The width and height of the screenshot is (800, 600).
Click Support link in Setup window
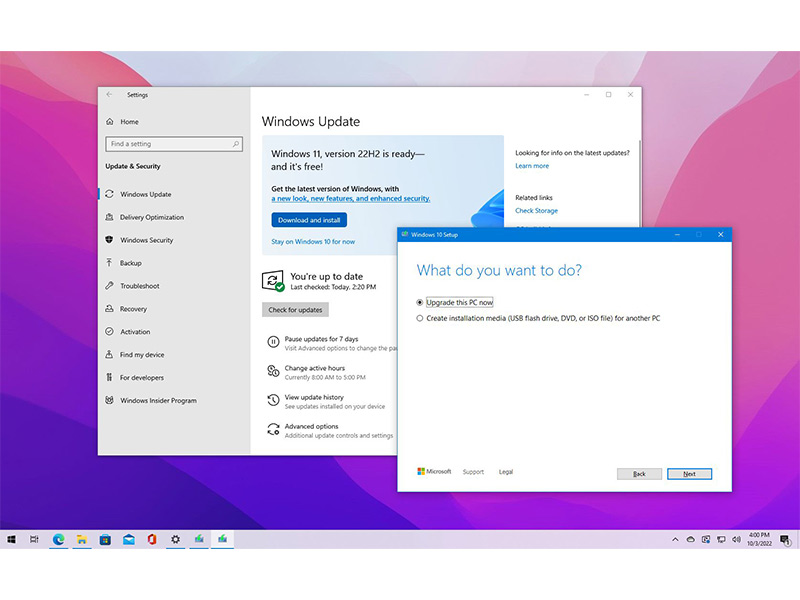point(473,472)
